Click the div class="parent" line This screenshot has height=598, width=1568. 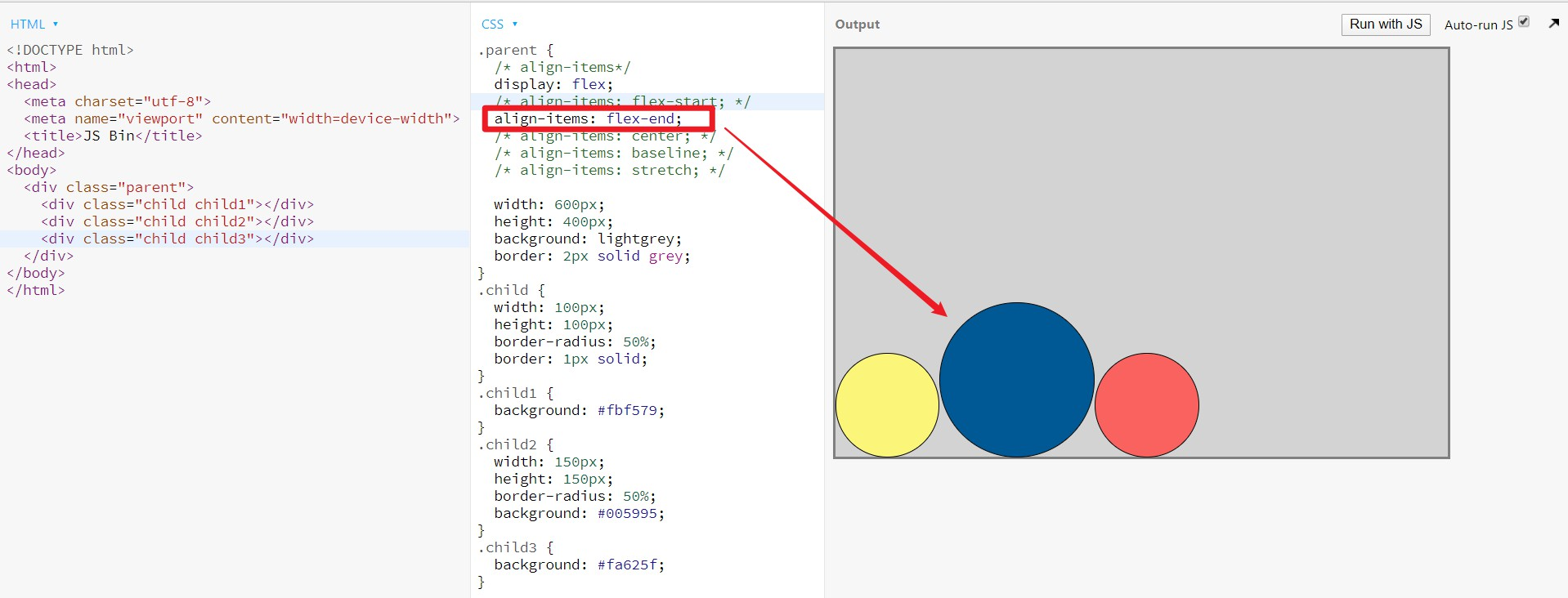pos(109,187)
